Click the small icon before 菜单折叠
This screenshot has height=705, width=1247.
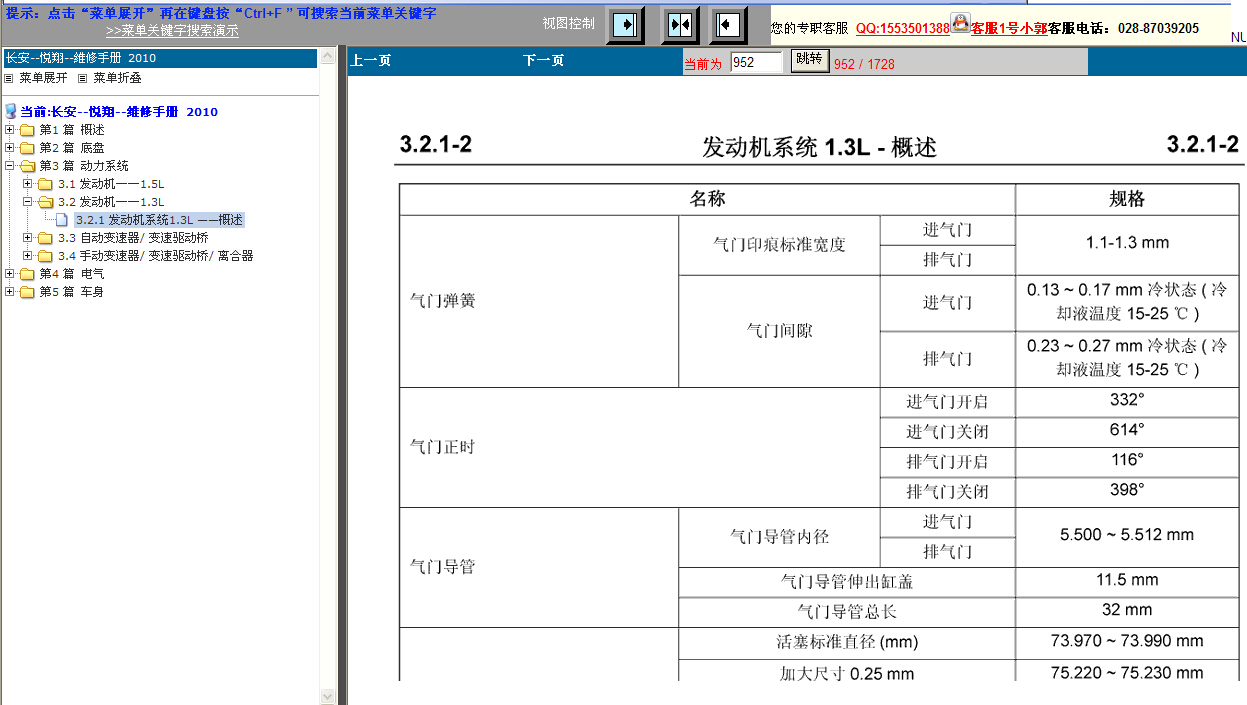[x=83, y=78]
